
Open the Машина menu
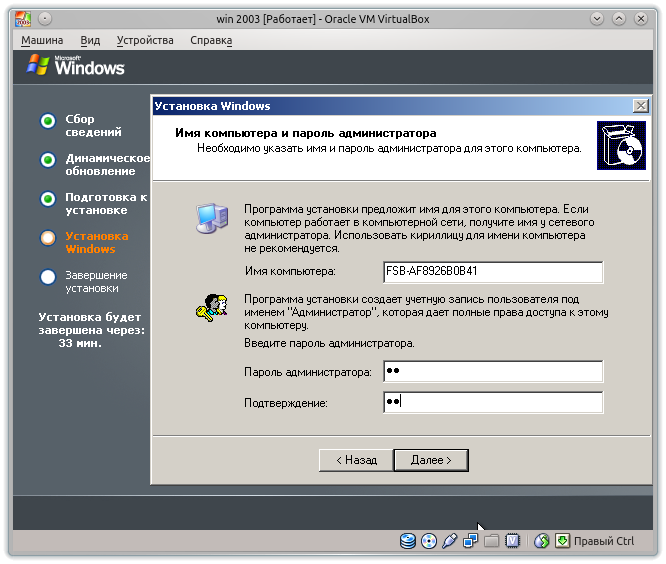pos(42,40)
